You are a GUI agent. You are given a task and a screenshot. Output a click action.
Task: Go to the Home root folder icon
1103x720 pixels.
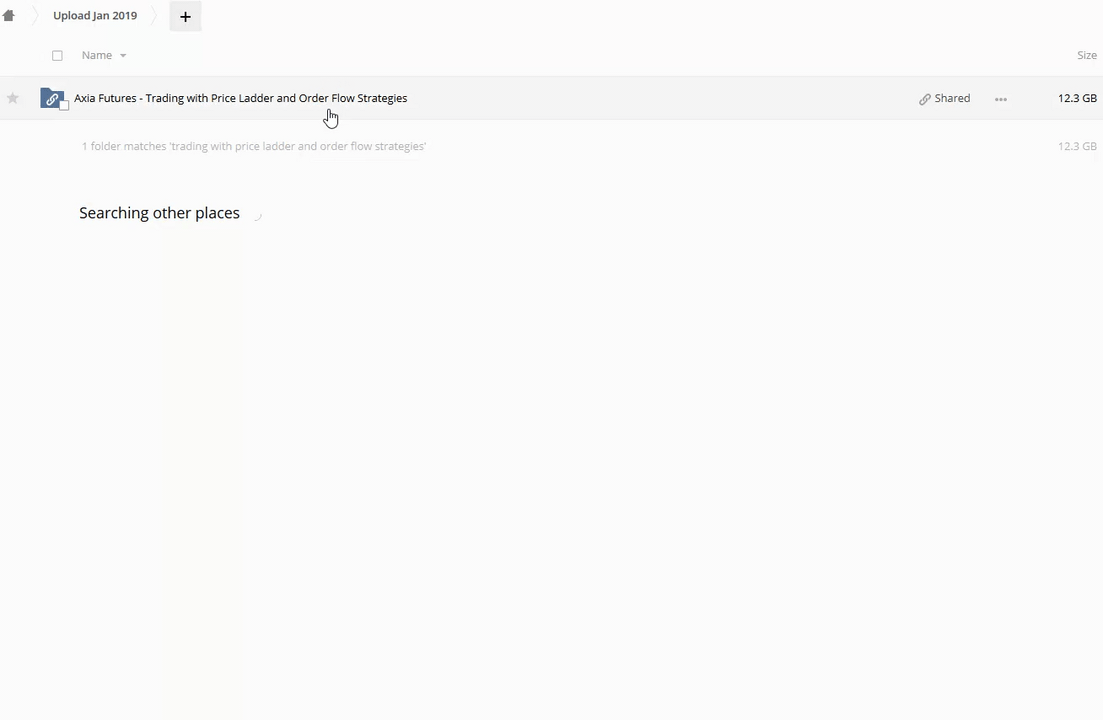point(8,15)
